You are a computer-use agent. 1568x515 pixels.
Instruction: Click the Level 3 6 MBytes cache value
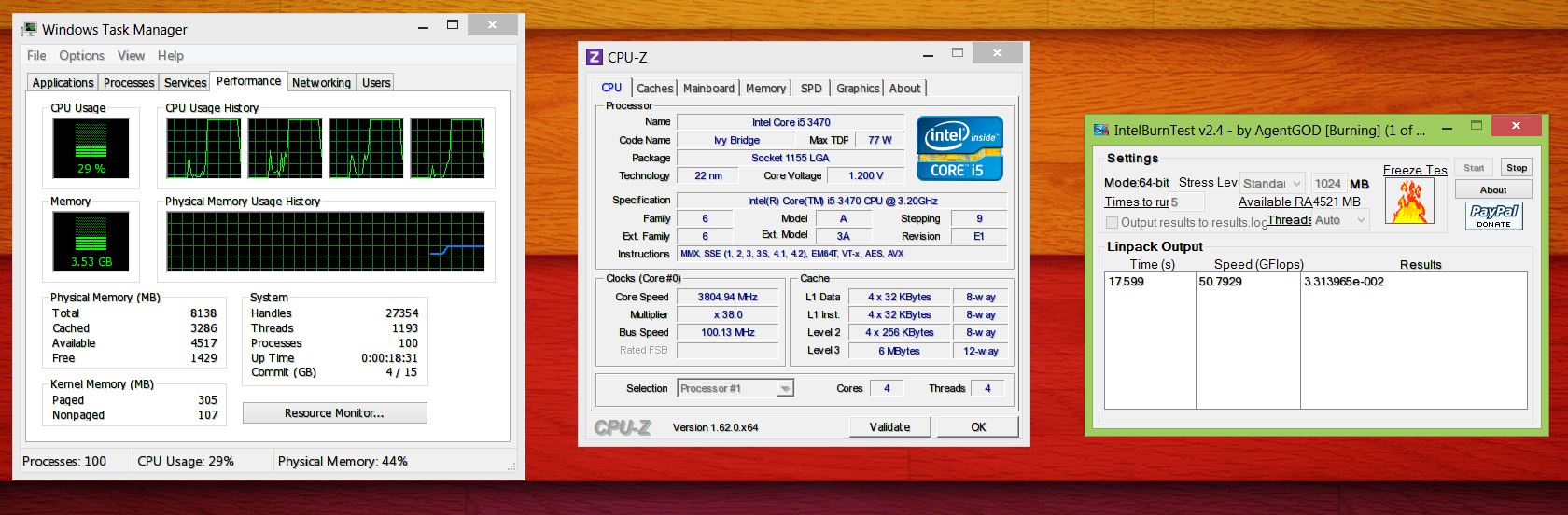(x=899, y=351)
